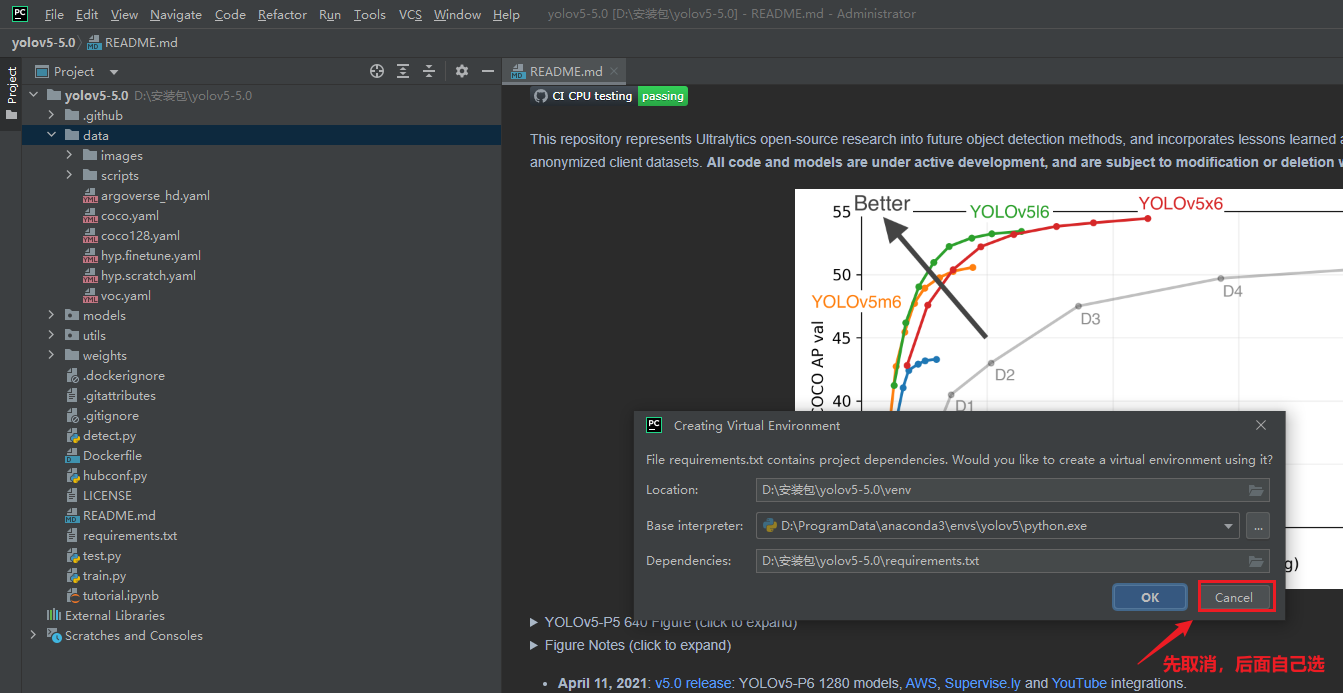
Task: Open Project panel settings gear
Action: pos(461,71)
